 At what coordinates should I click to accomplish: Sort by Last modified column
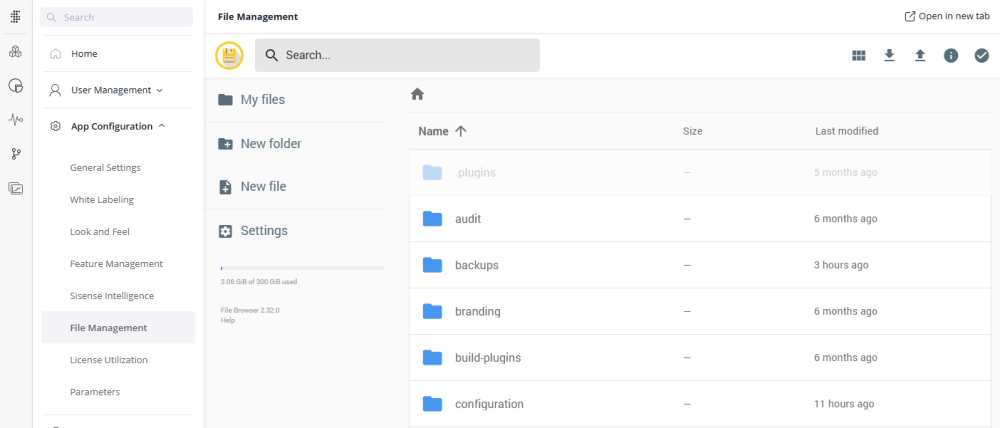[x=846, y=131]
